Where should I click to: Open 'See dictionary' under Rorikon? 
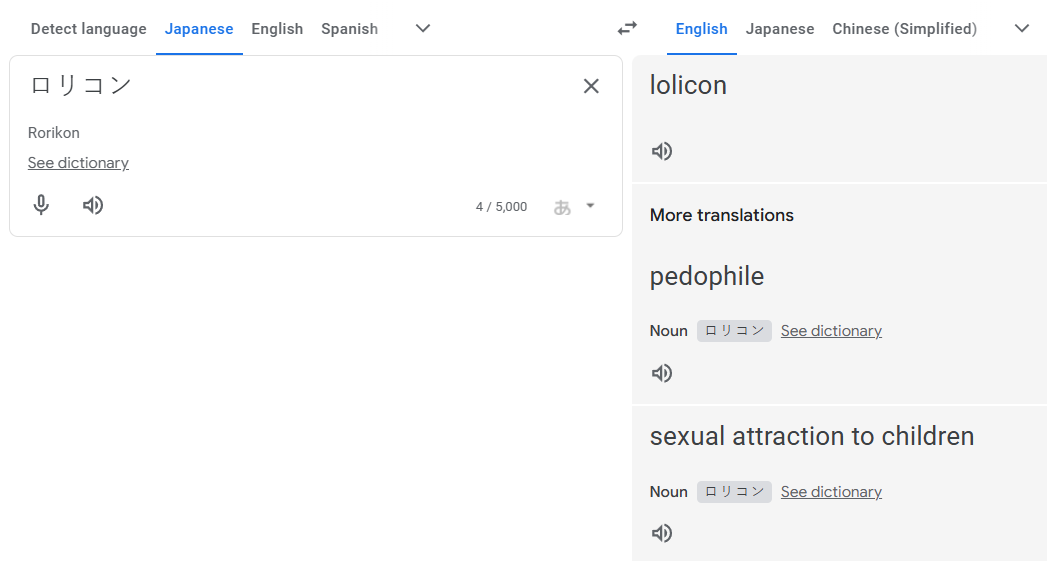(x=78, y=163)
